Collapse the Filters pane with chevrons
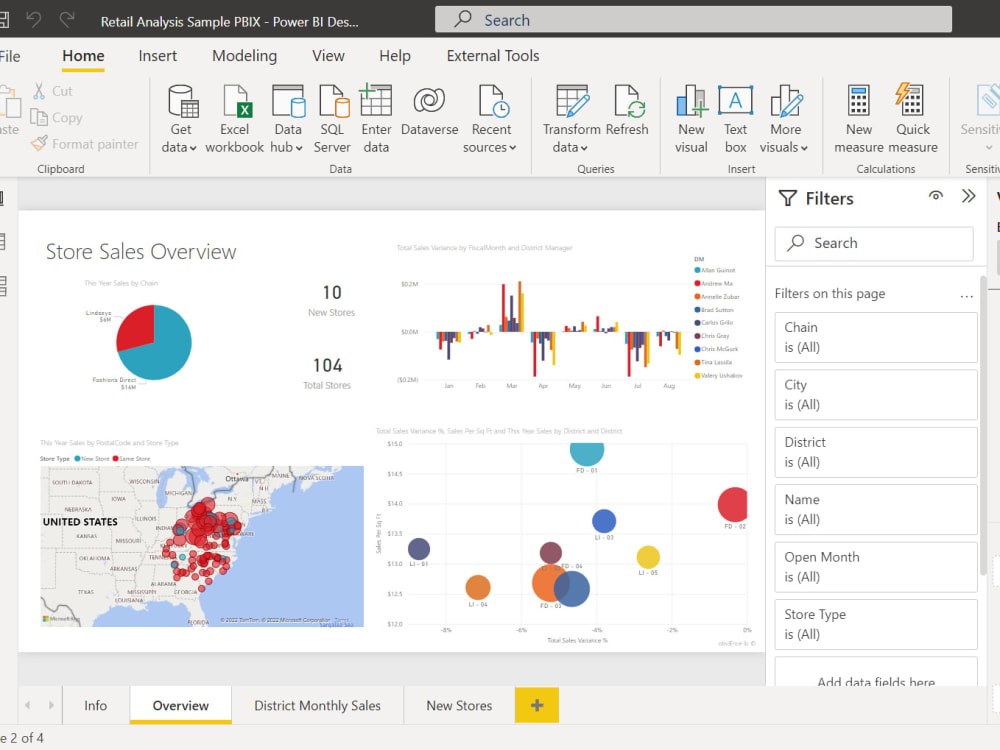This screenshot has width=1000, height=750. point(968,196)
